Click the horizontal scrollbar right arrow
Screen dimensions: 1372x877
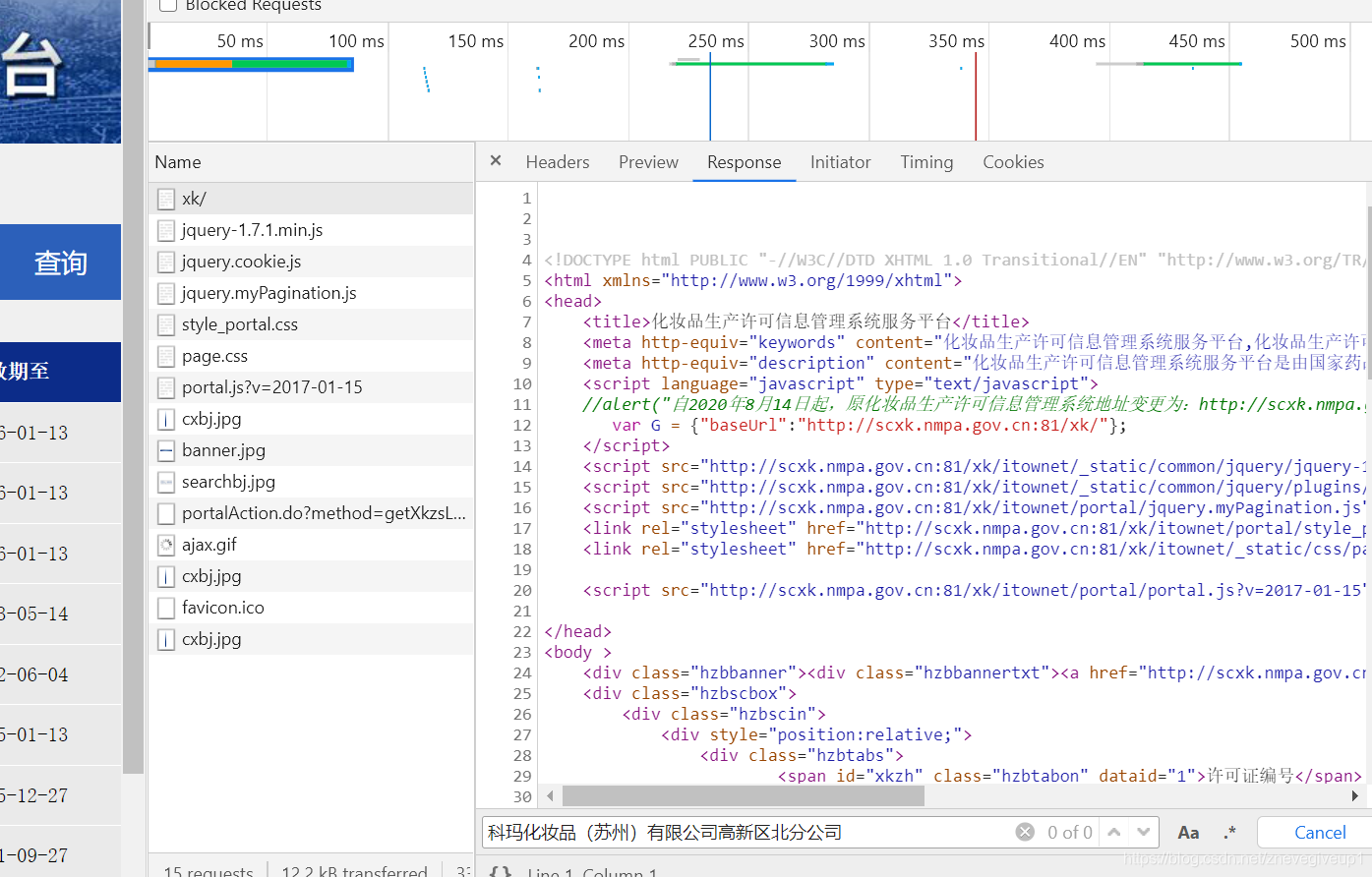pos(1355,795)
